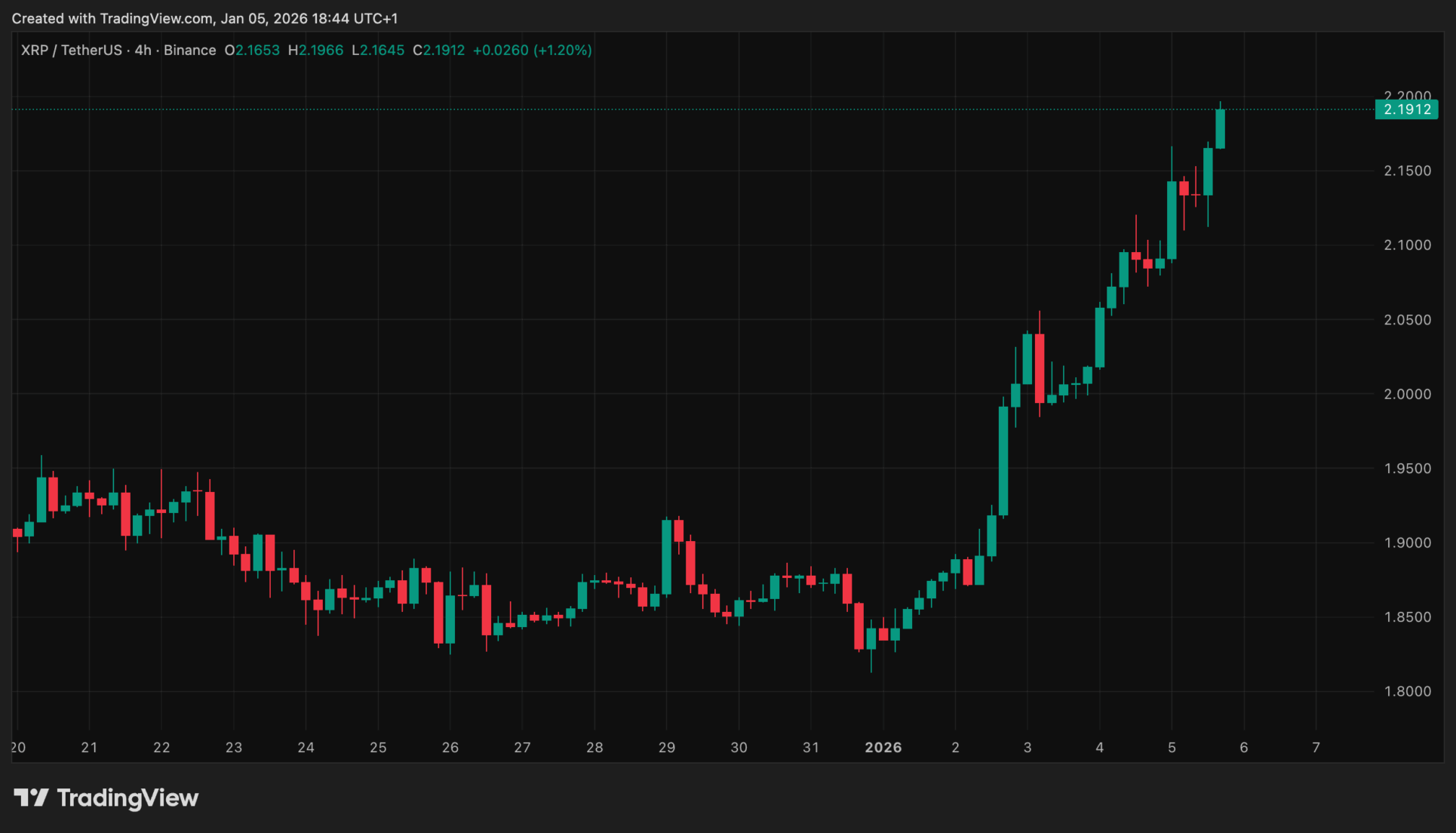This screenshot has width=1456, height=833.
Task: Click the 2.1500 price axis label
Action: click(1407, 171)
